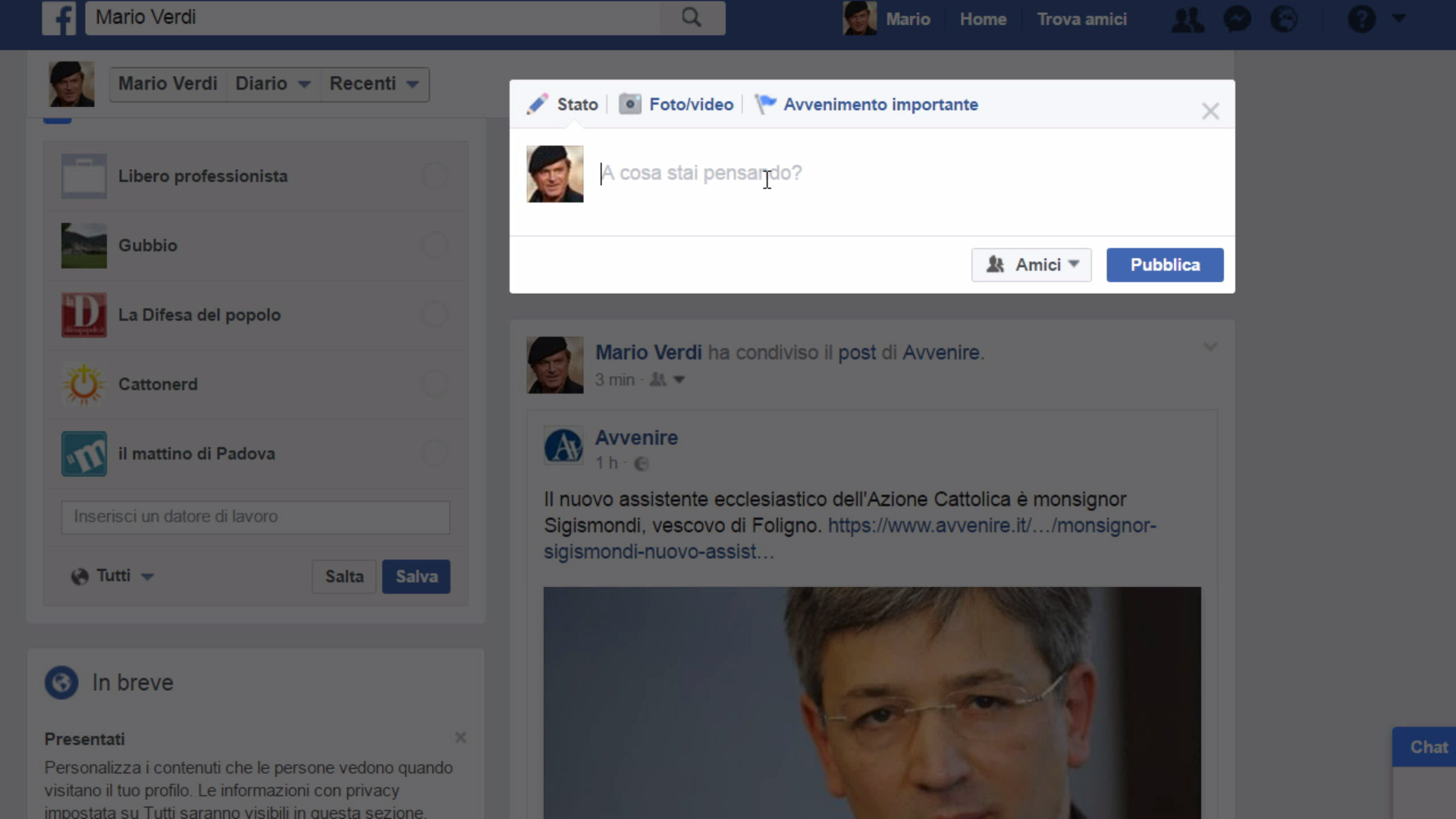Expand the account menu arrow in top bar
Screen dimensions: 1456x819
pyautogui.click(x=1399, y=18)
